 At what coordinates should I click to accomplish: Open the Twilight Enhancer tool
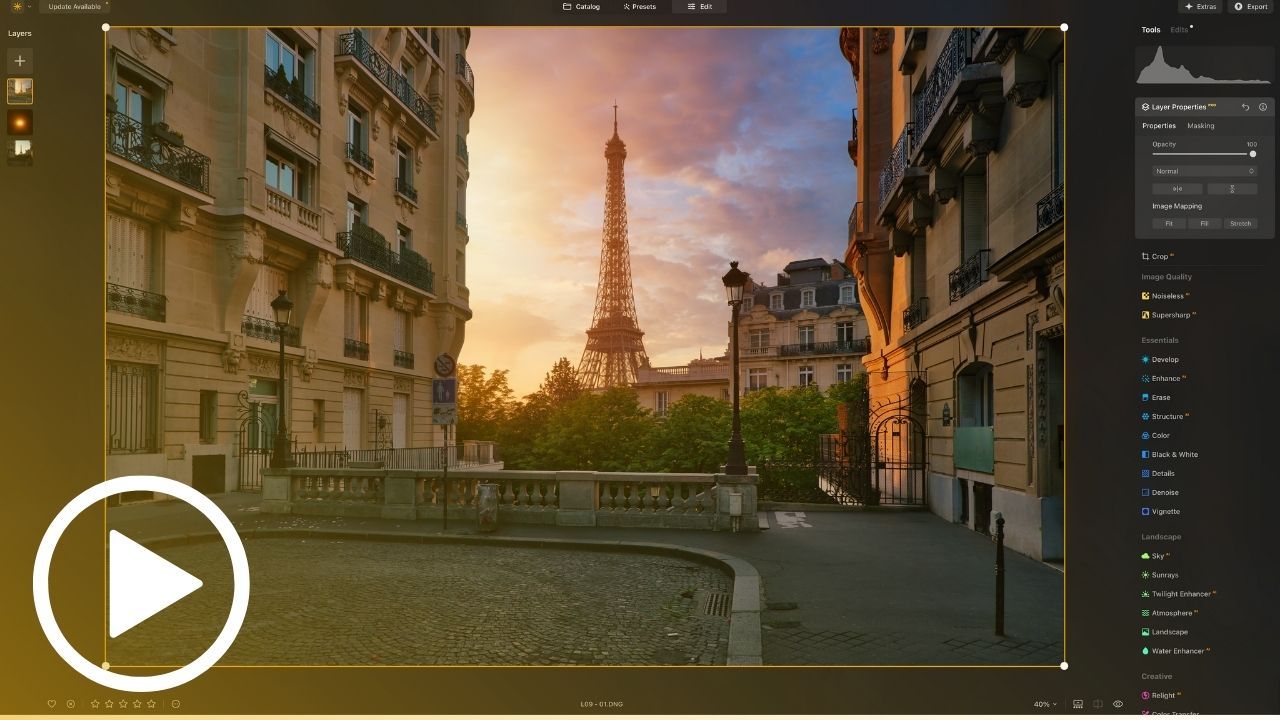click(1178, 594)
